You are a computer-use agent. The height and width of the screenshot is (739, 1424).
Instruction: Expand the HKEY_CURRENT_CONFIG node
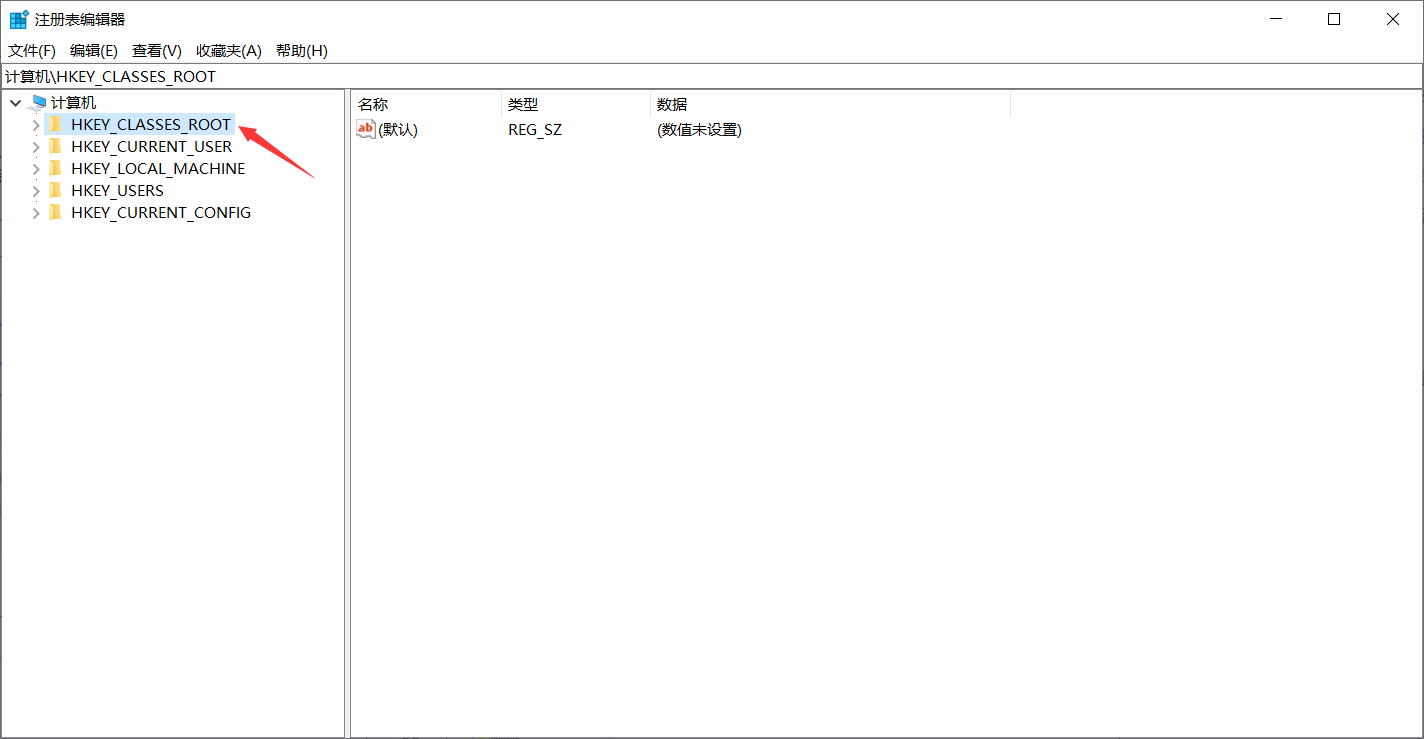pos(36,213)
